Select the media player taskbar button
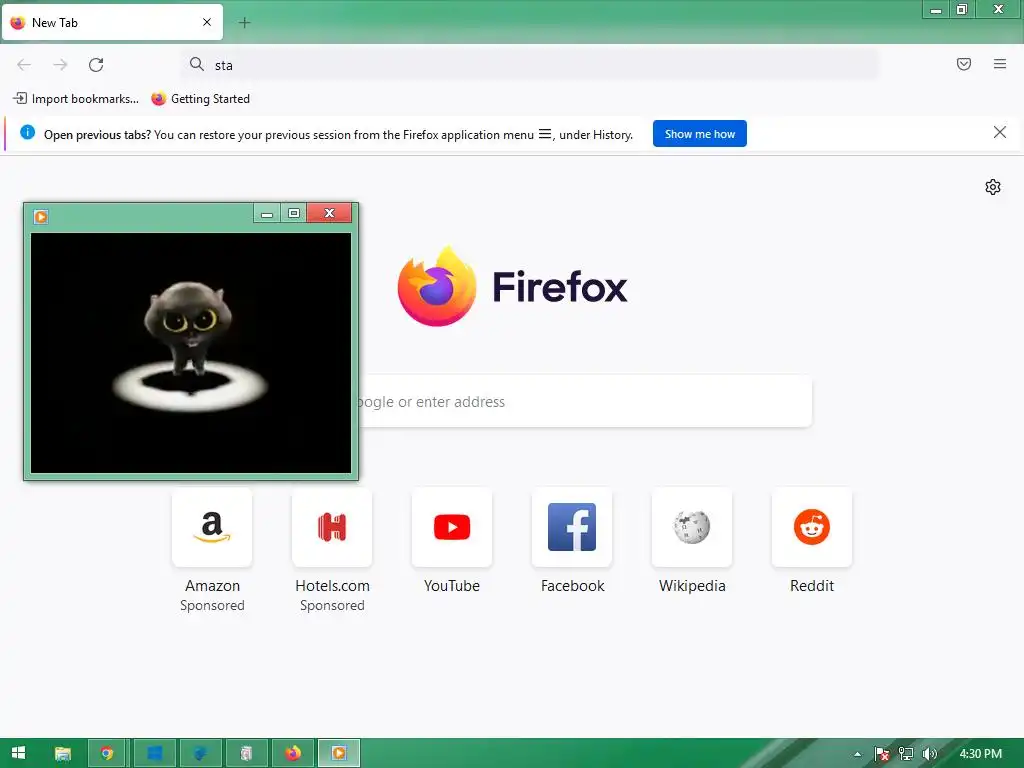Viewport: 1024px width, 768px height. click(338, 753)
